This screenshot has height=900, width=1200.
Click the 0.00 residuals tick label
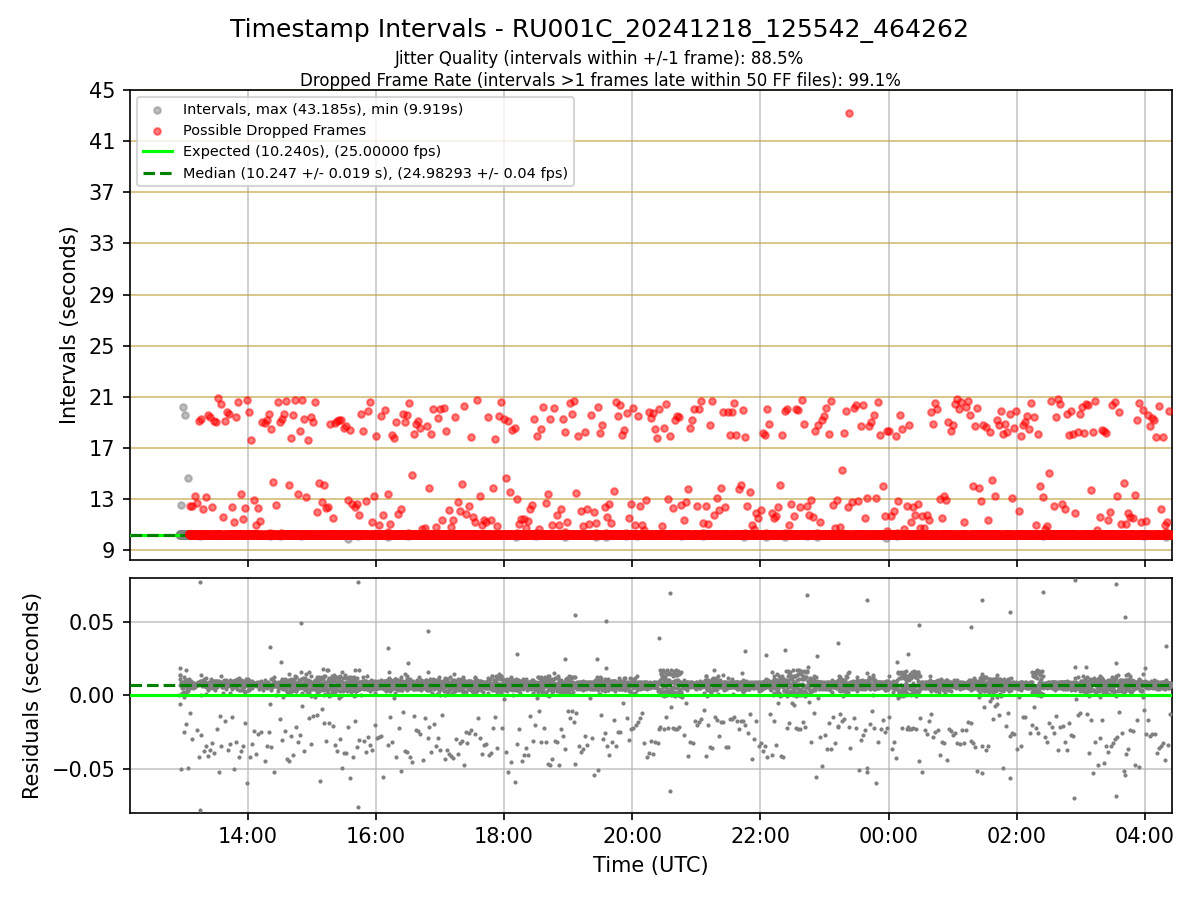(94, 695)
